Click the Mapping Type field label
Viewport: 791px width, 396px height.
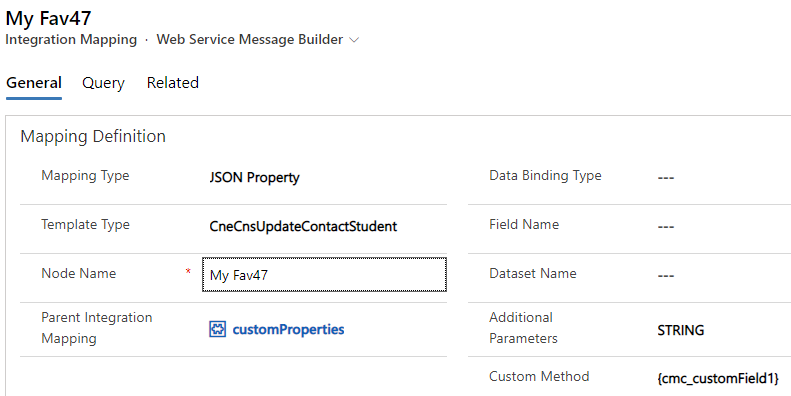85,176
